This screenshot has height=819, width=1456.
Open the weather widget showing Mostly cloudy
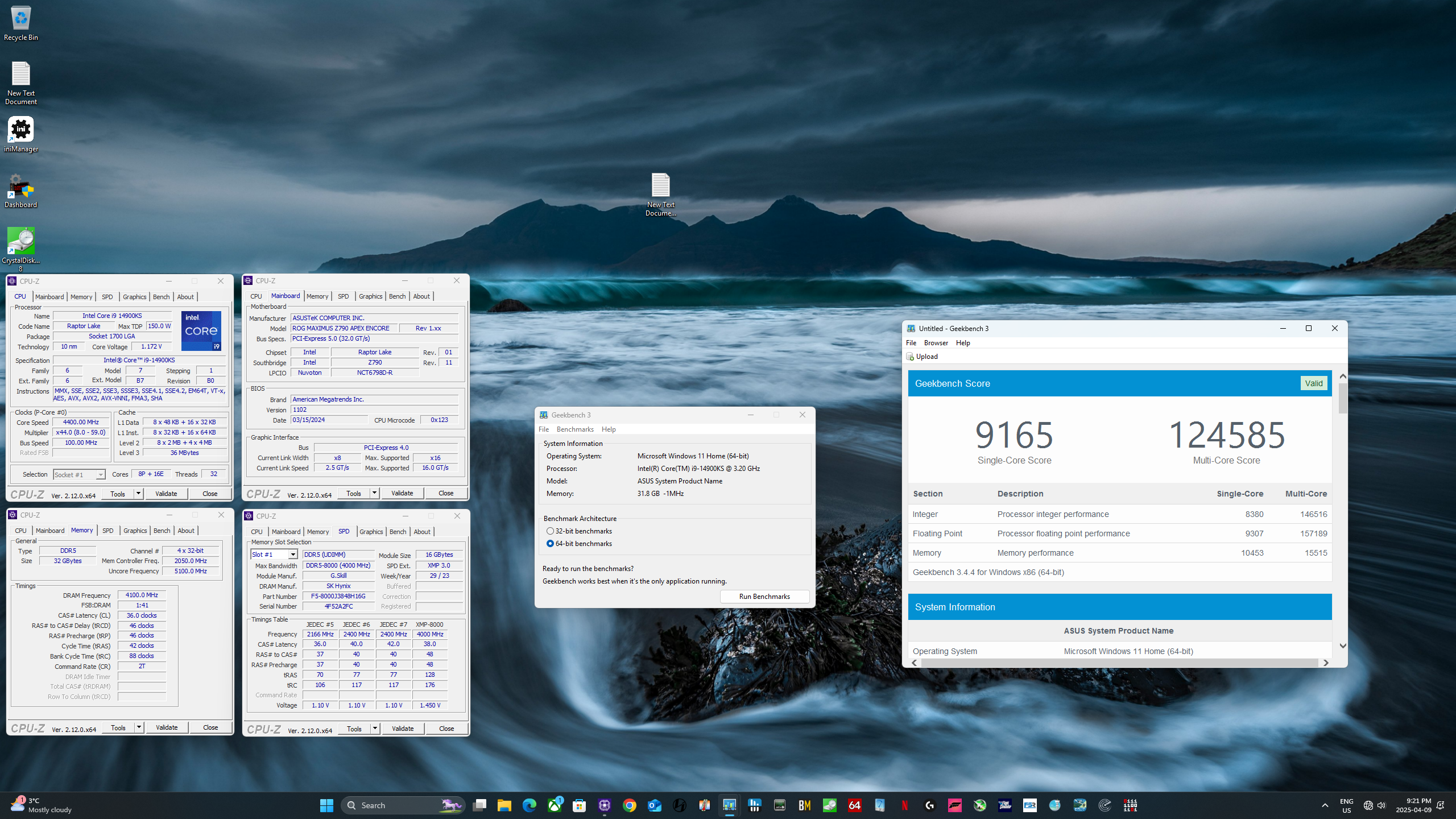coord(41,805)
